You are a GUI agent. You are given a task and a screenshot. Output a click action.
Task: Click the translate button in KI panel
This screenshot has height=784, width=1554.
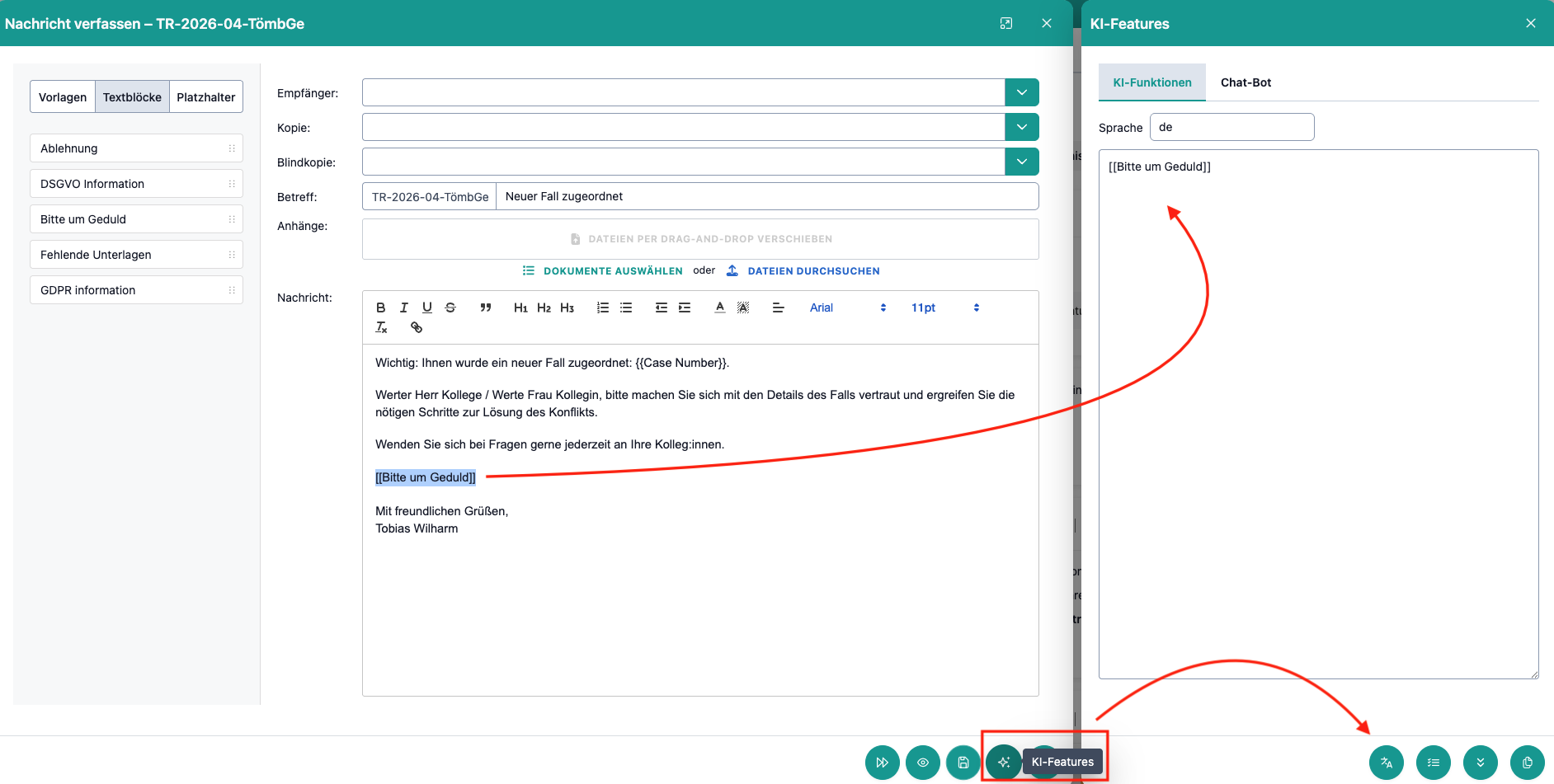(x=1387, y=763)
